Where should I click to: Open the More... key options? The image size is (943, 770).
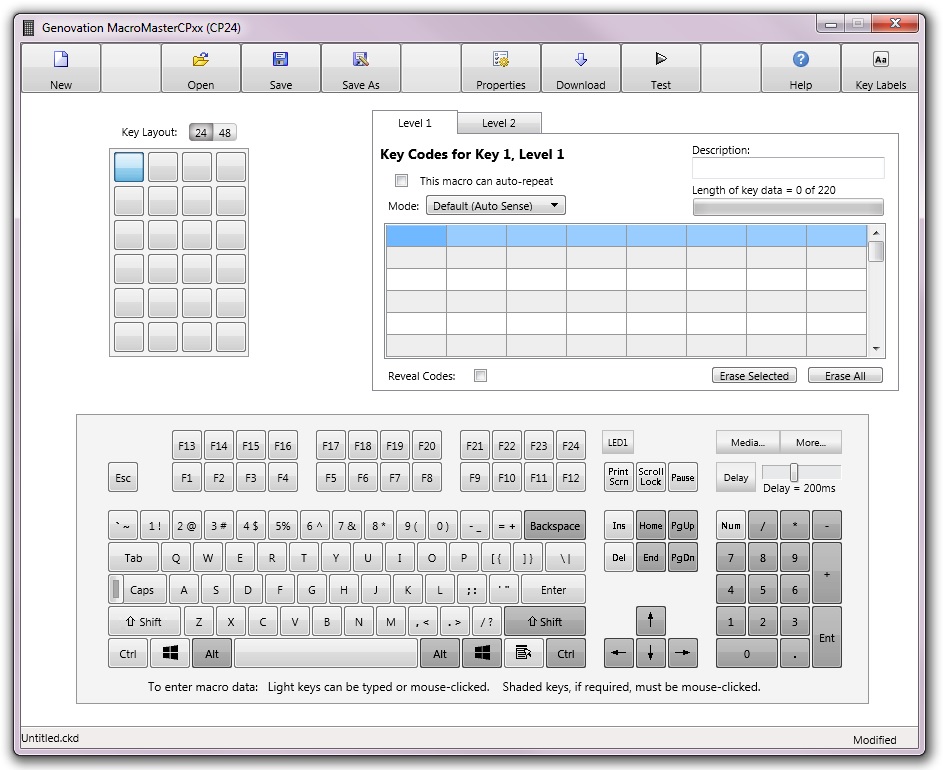coord(810,442)
